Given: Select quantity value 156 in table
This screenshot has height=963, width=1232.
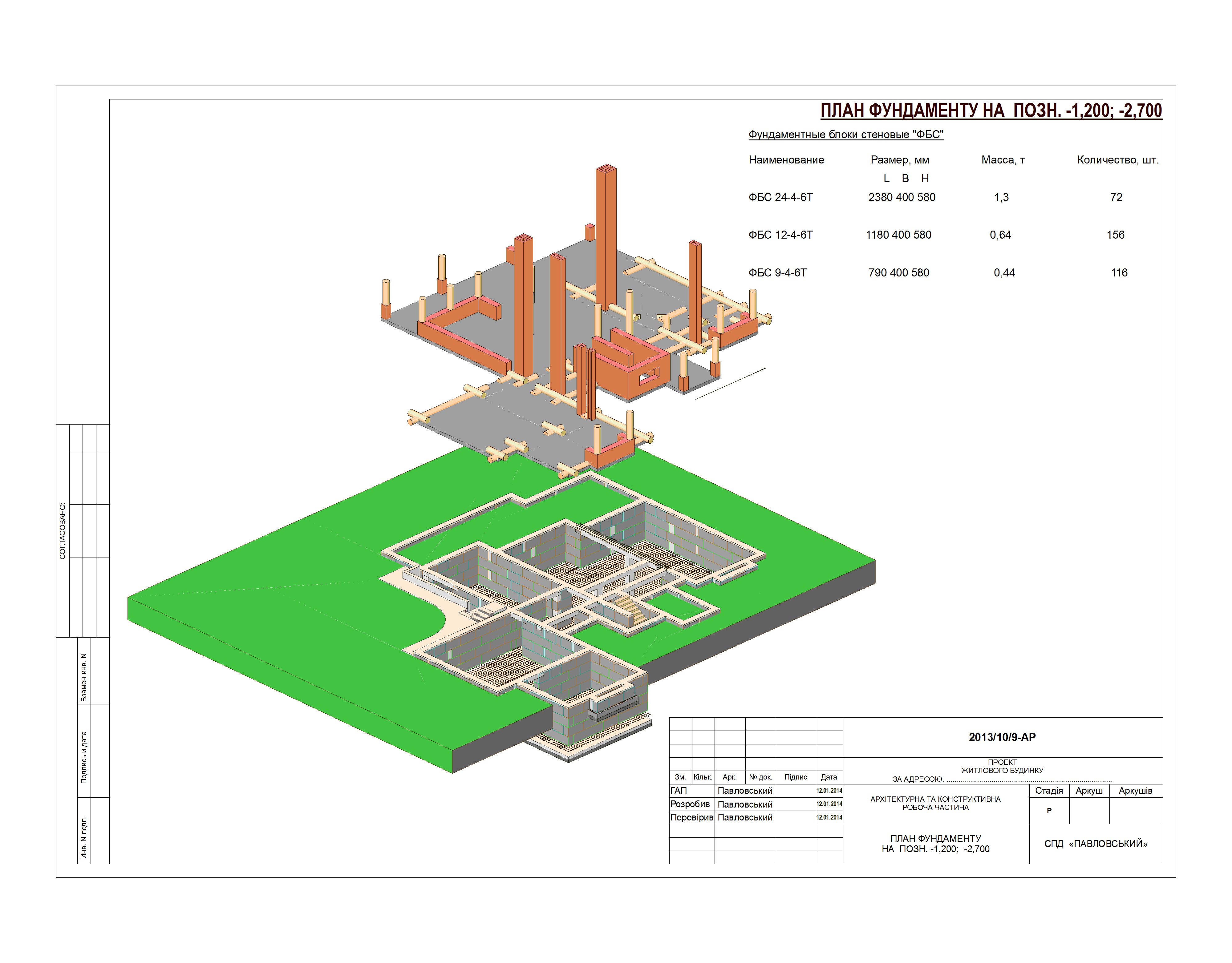Looking at the screenshot, I should (1115, 235).
